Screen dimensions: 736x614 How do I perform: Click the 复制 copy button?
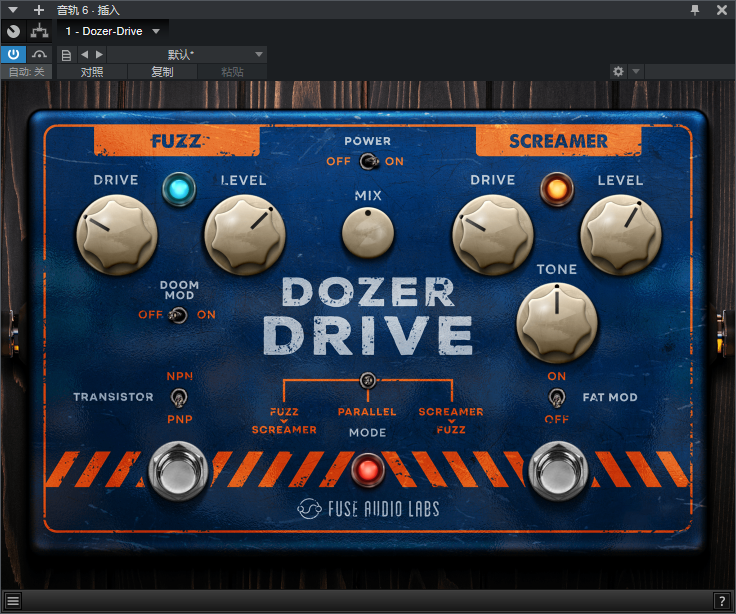pyautogui.click(x=162, y=72)
